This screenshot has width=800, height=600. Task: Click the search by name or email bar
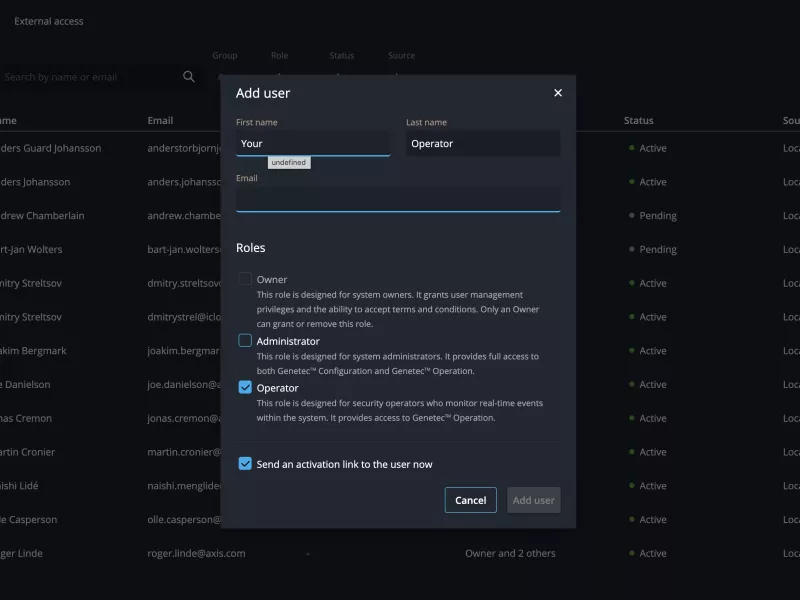tap(90, 76)
